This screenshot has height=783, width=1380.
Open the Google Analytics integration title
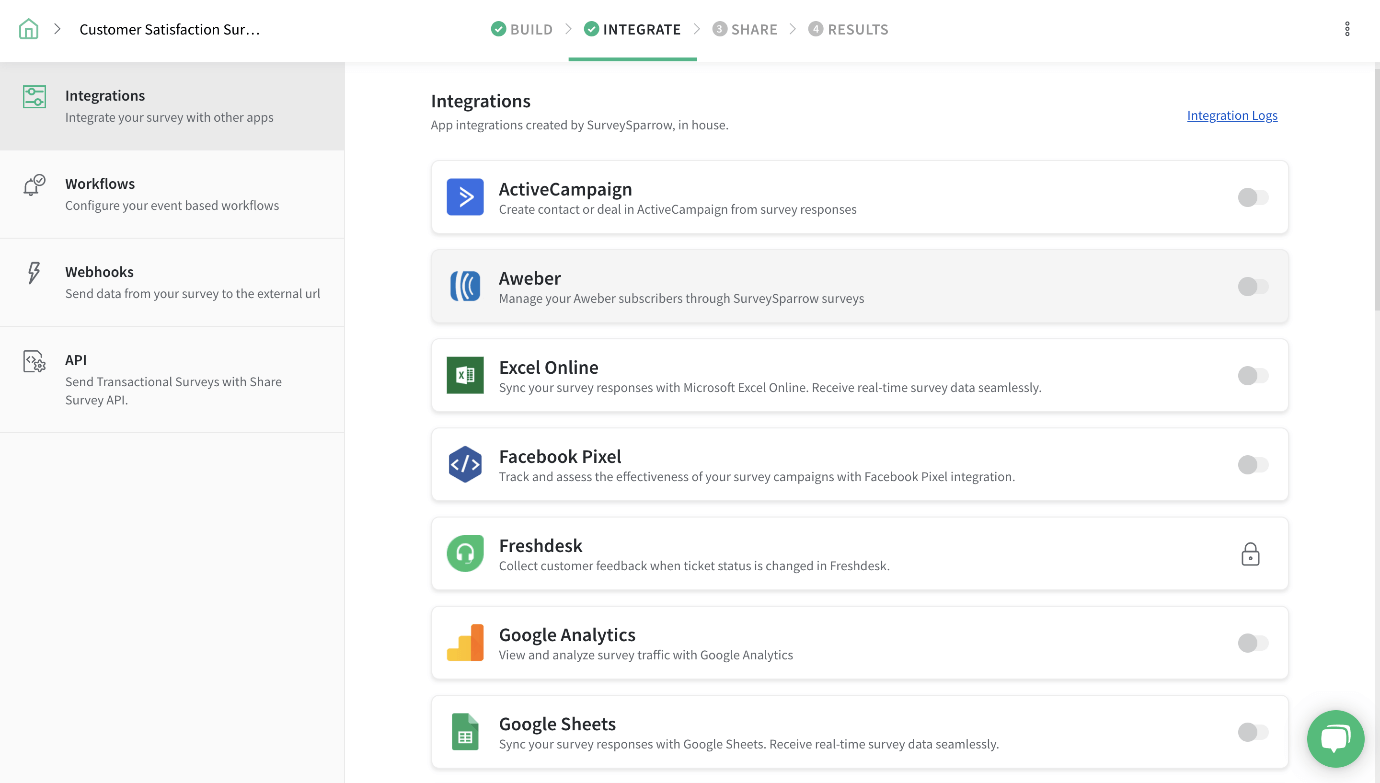tap(567, 634)
